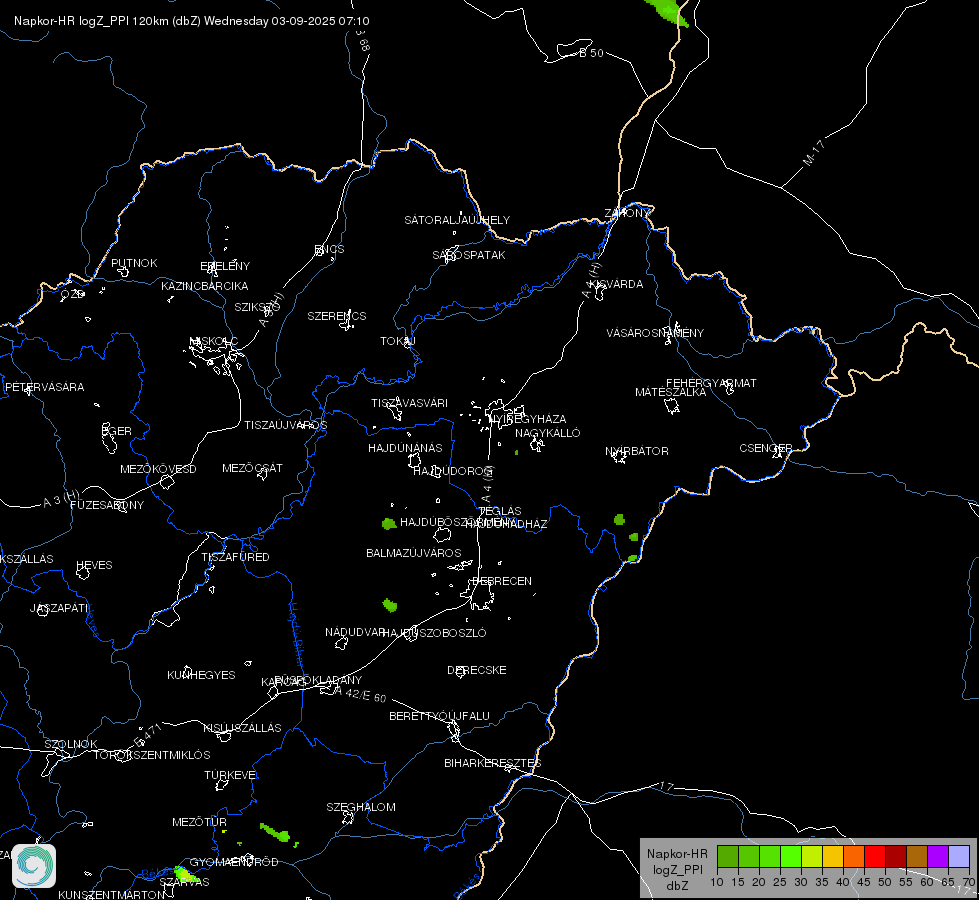
Task: Click the KAZINCBARCIKA label
Action: tap(205, 286)
